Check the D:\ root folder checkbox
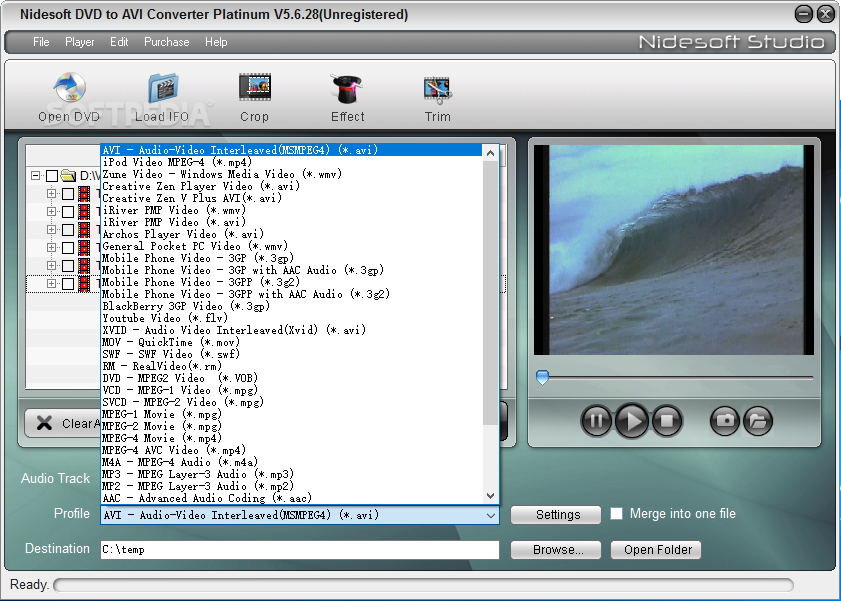The image size is (841, 601). point(52,176)
